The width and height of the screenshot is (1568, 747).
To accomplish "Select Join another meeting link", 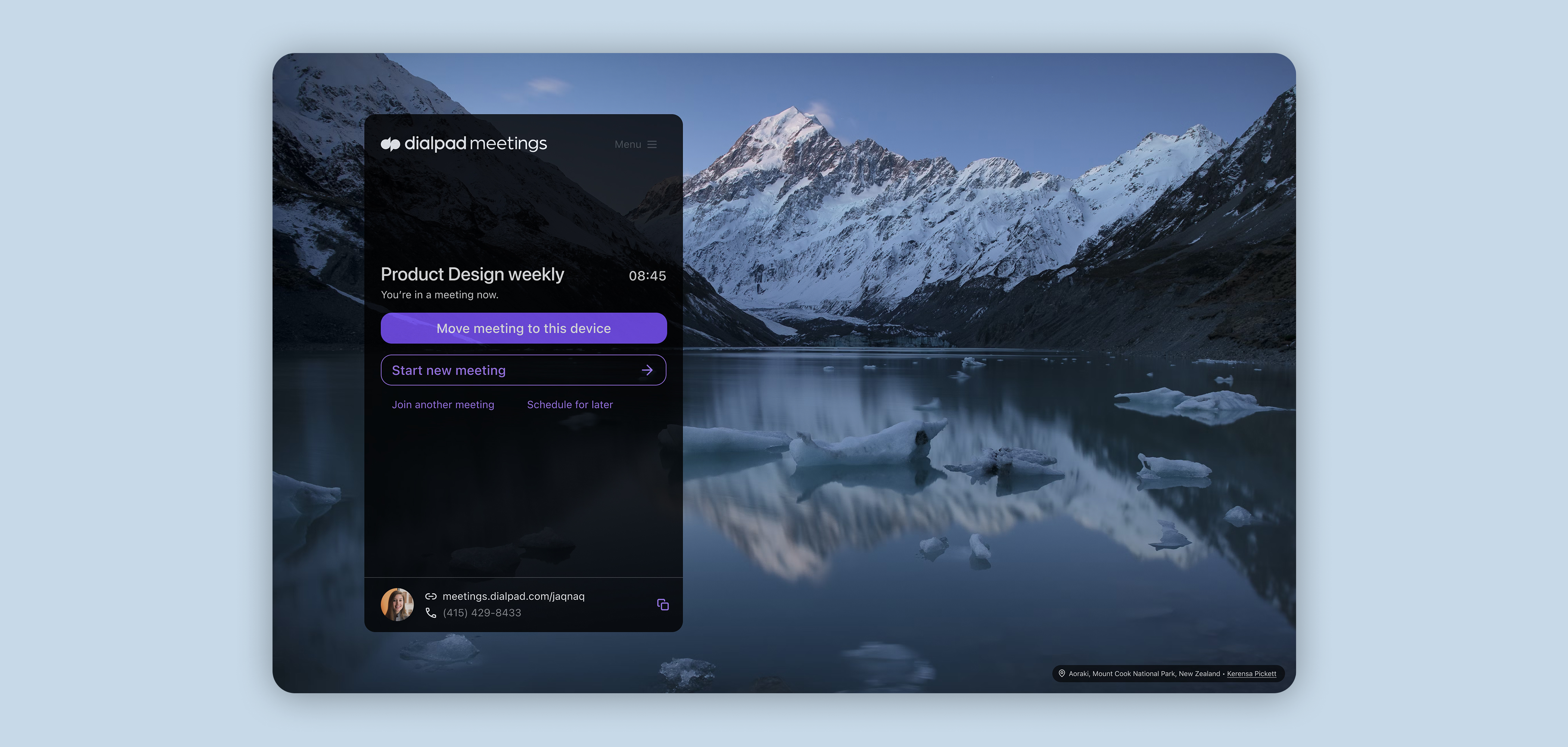I will click(x=442, y=405).
